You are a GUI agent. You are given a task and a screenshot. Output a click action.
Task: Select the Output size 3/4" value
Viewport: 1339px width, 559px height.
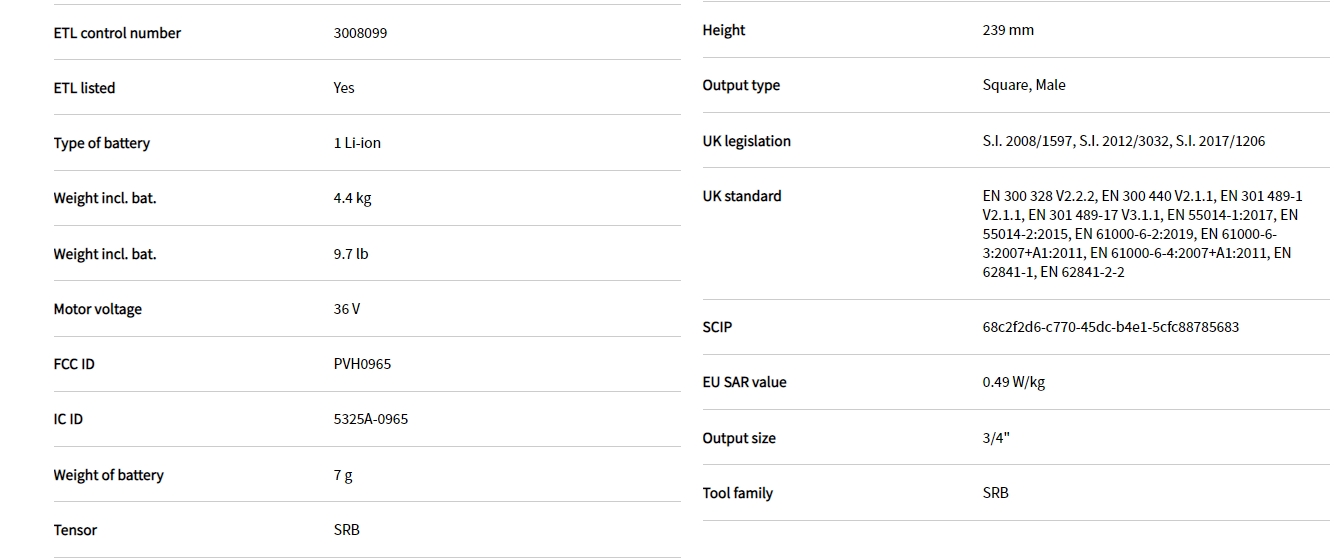pyautogui.click(x=996, y=438)
